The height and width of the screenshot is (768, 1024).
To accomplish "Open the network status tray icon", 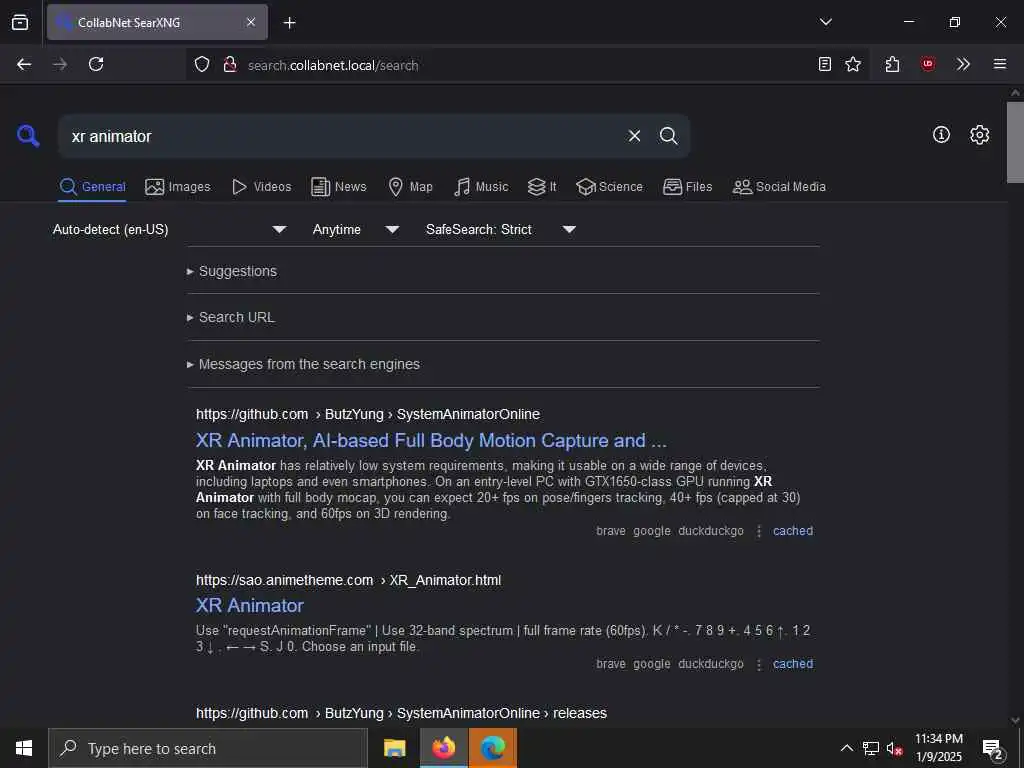I will tap(871, 748).
